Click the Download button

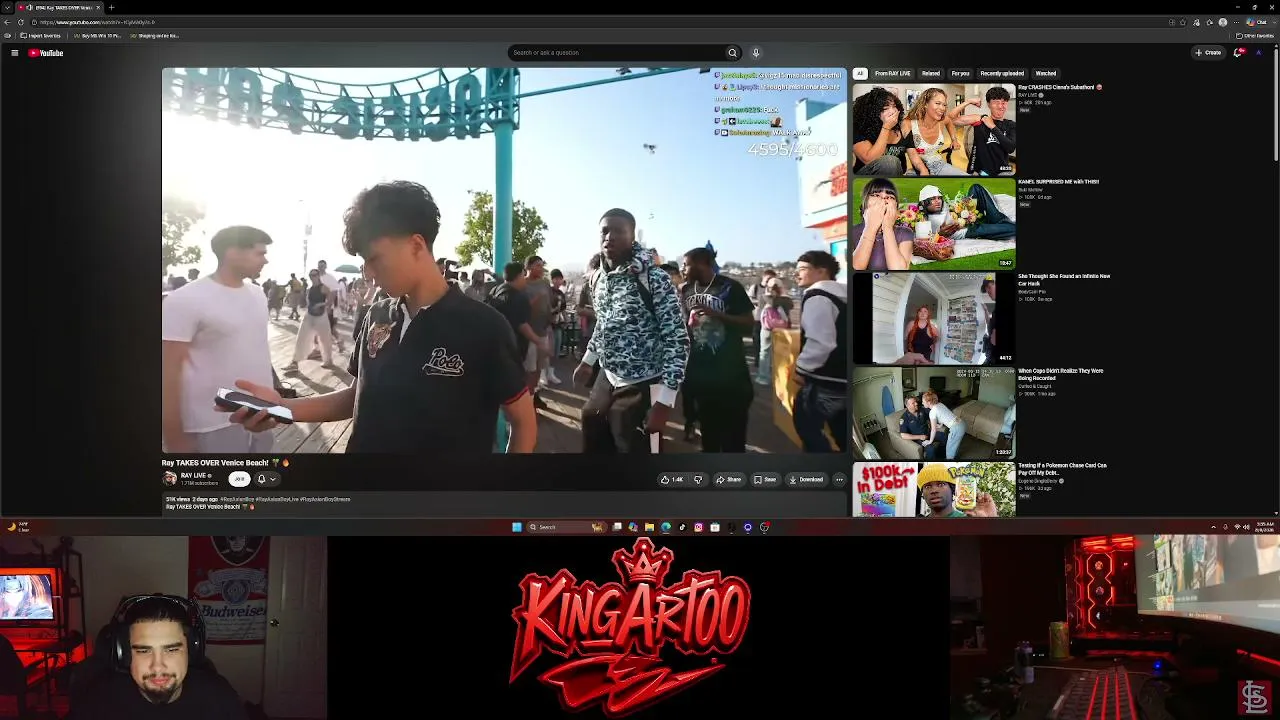(806, 480)
